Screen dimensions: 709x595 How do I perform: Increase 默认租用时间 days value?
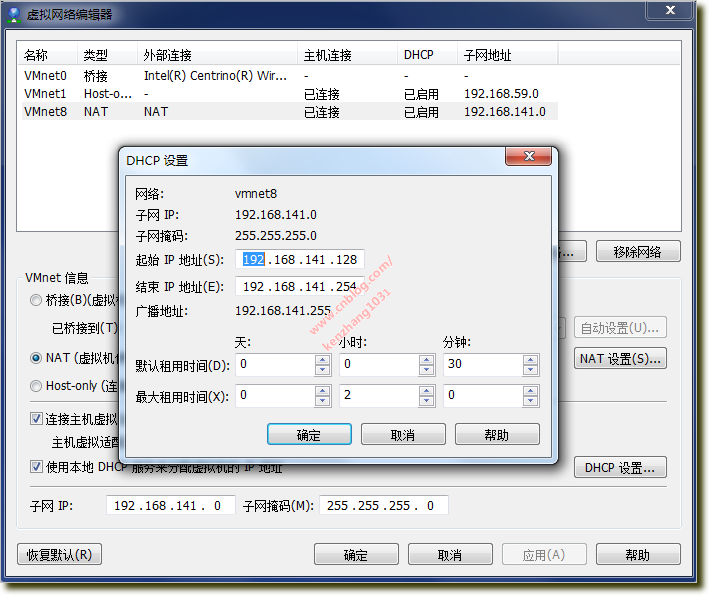coord(322,360)
